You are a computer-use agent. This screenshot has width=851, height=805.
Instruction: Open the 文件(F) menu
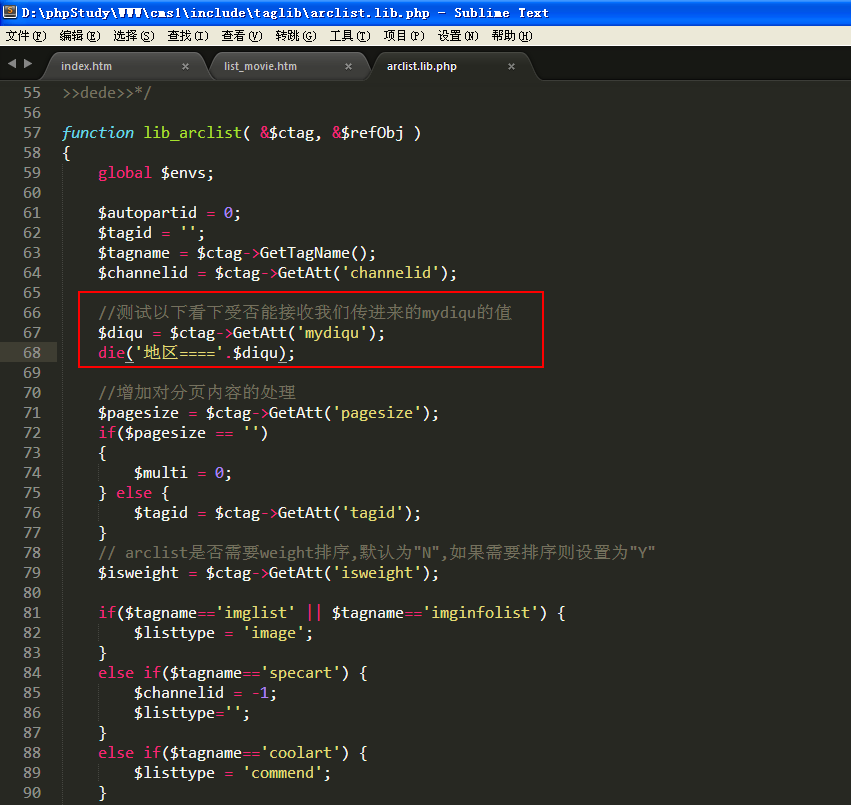(26, 36)
